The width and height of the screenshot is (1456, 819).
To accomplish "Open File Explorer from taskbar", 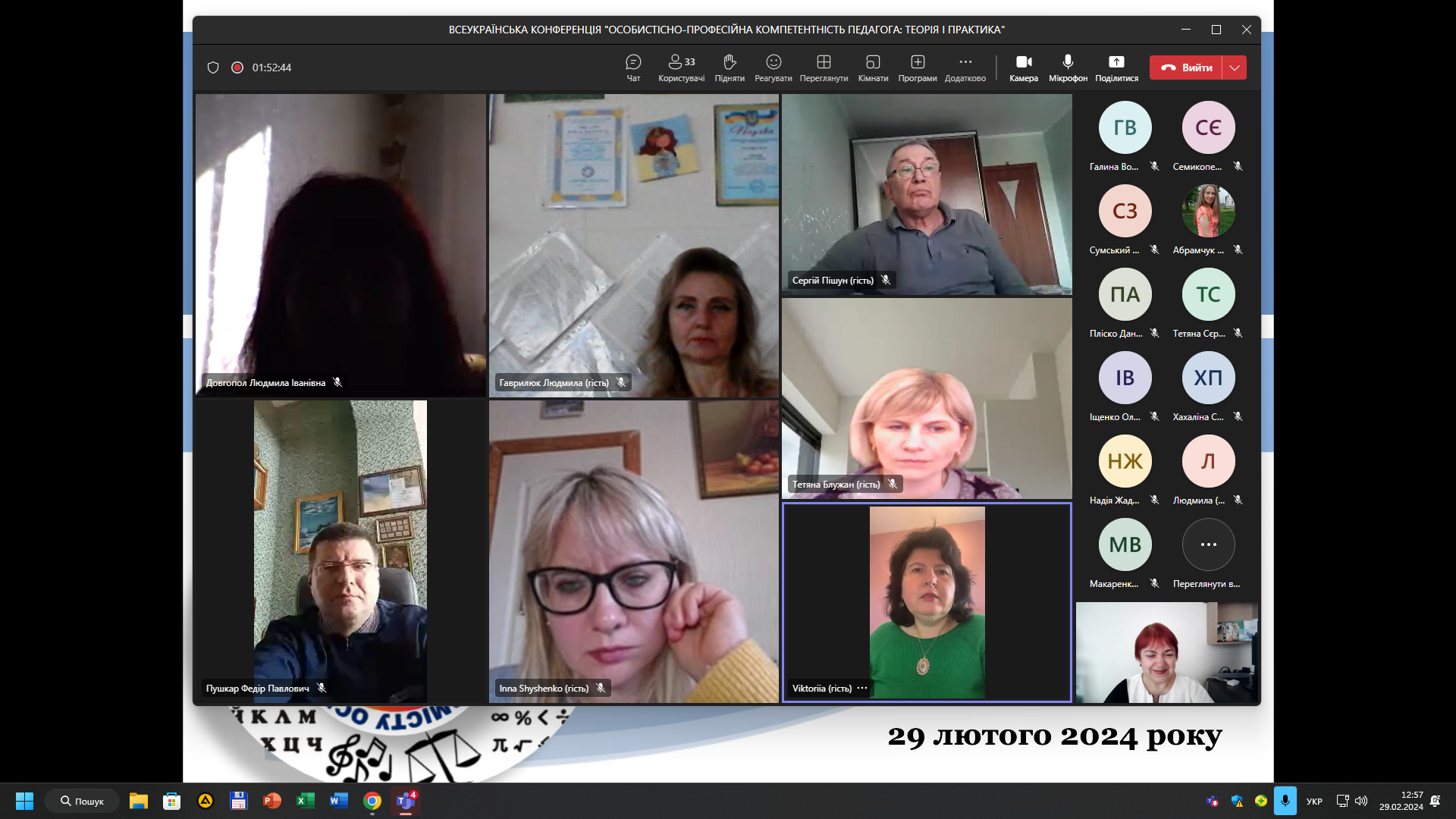I will pos(138,801).
